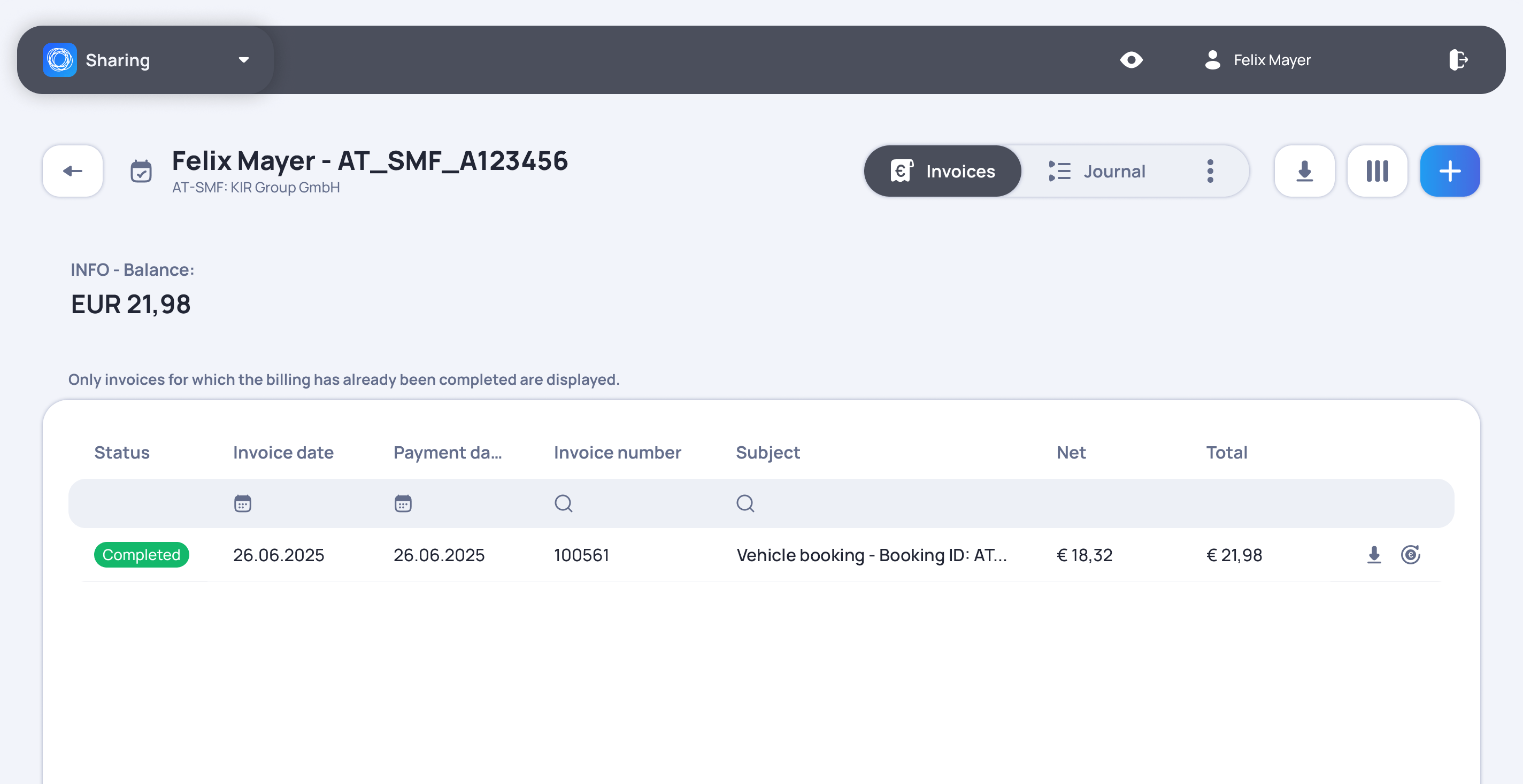Open the Sharing module dropdown arrow
This screenshot has width=1523, height=784.
[244, 60]
